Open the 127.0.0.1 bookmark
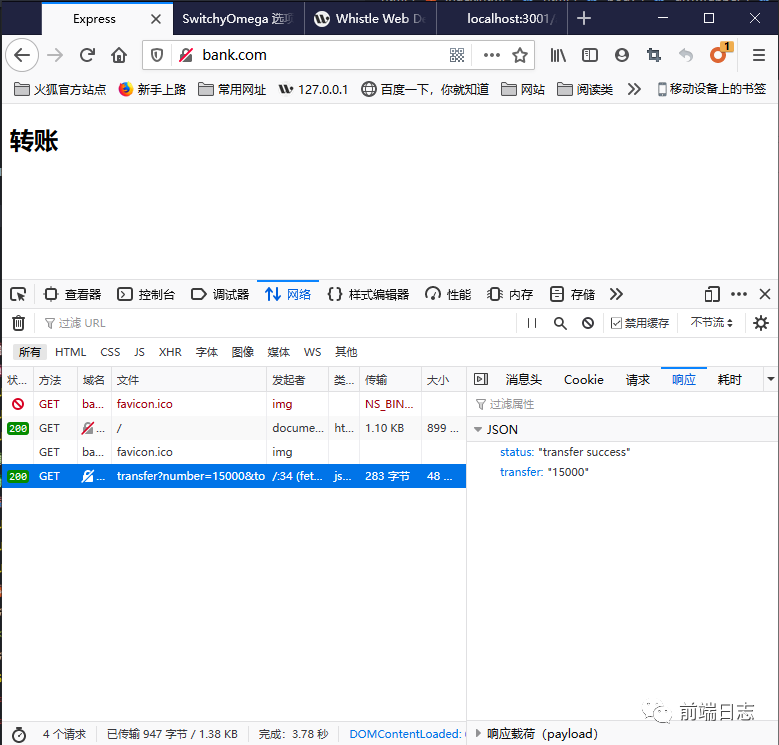 coord(313,89)
